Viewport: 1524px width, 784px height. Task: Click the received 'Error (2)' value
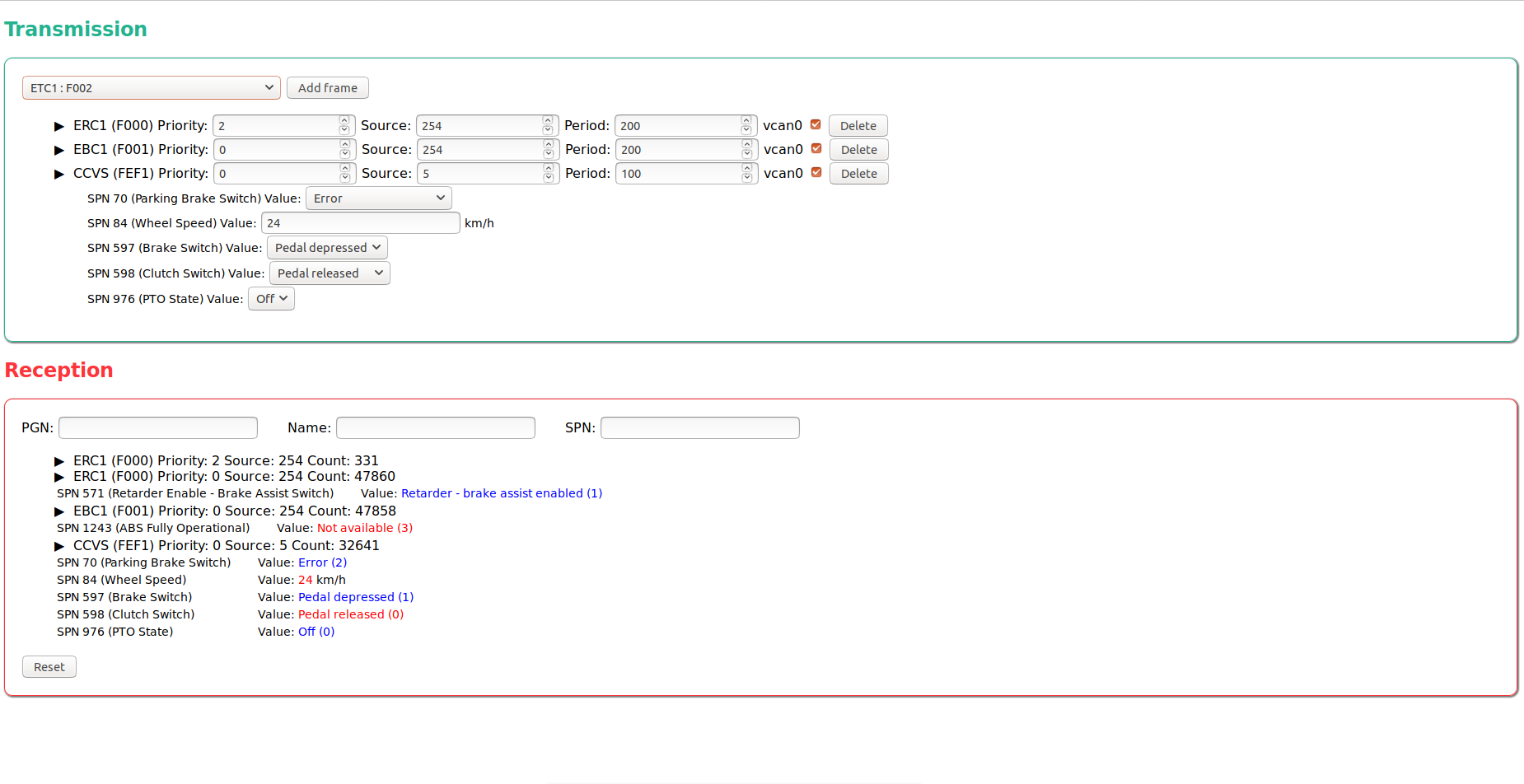click(x=323, y=562)
